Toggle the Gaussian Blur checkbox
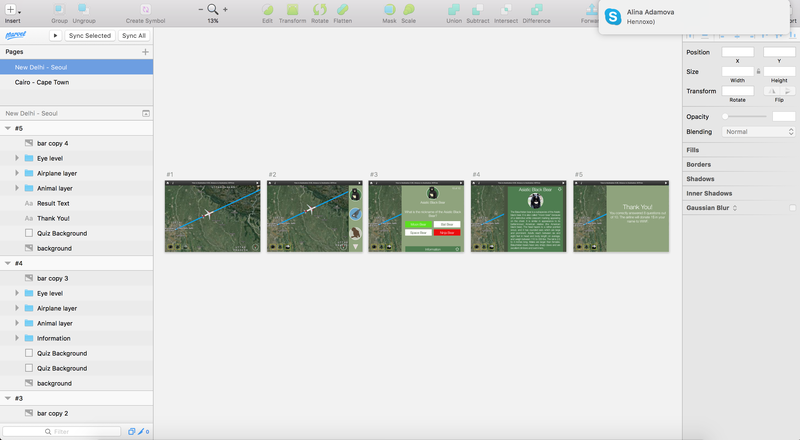 [792, 208]
